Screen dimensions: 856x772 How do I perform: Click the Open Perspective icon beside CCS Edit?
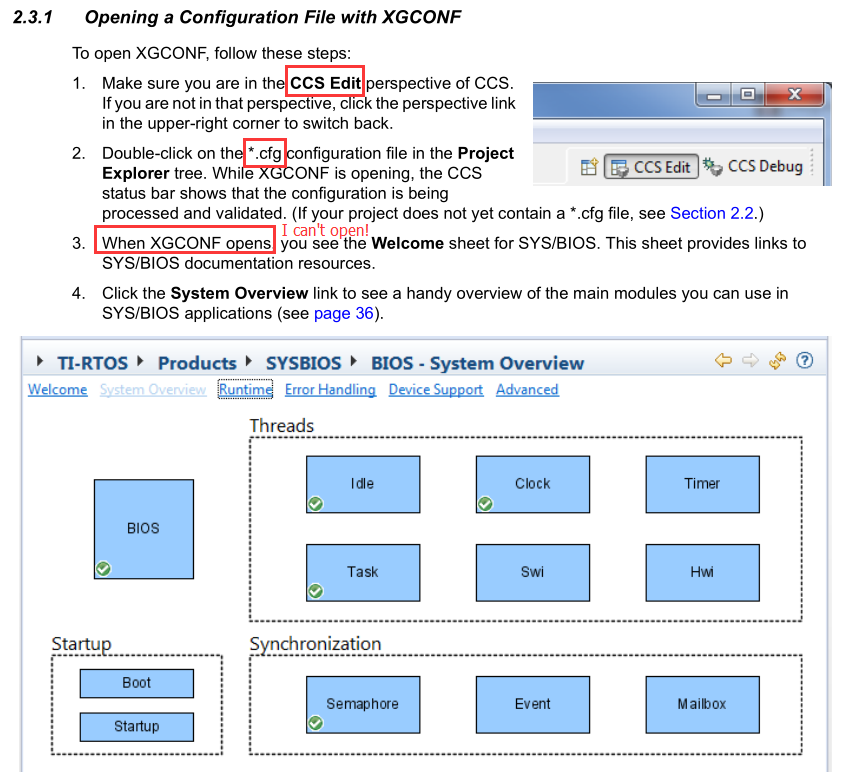point(589,167)
